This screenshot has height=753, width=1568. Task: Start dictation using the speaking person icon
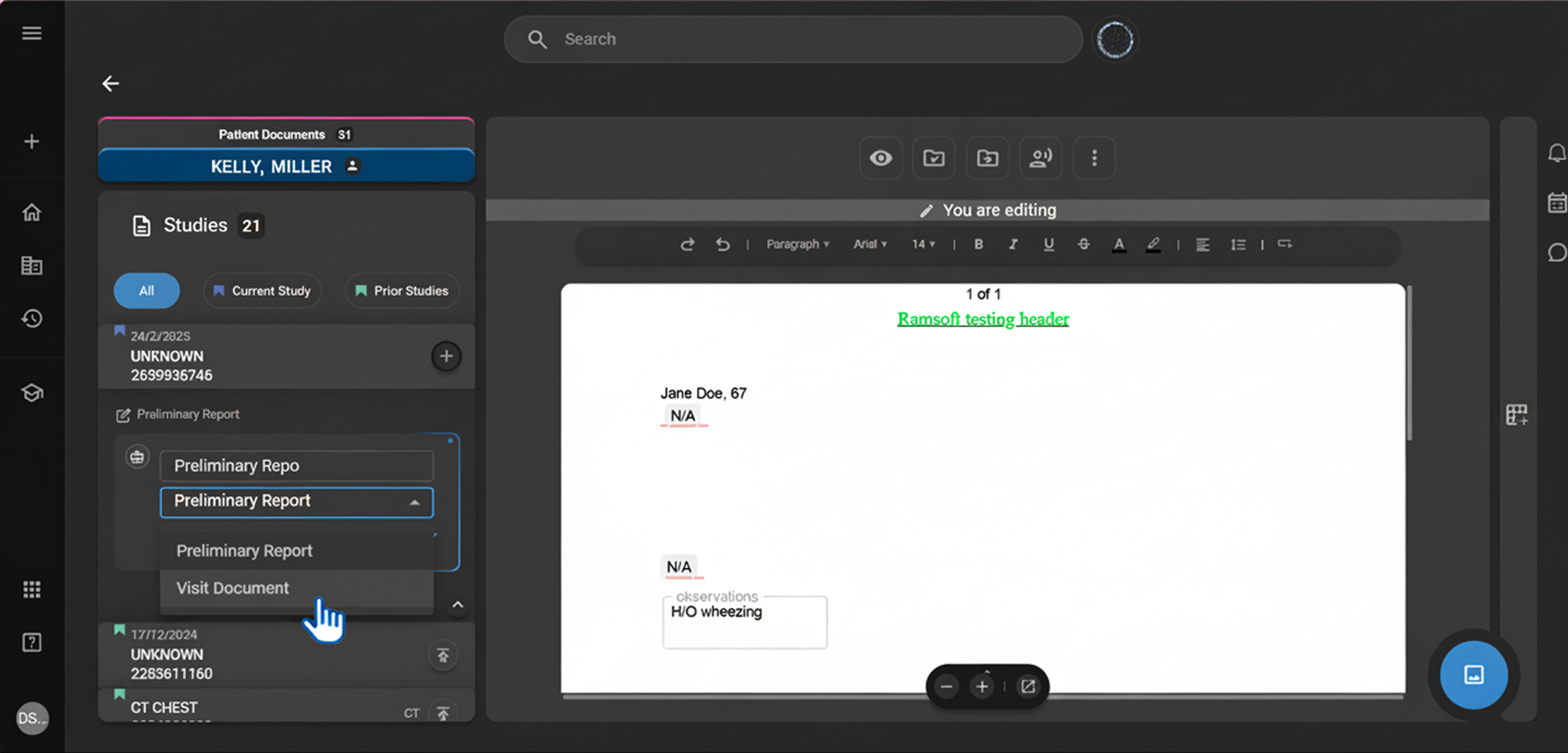click(1041, 158)
